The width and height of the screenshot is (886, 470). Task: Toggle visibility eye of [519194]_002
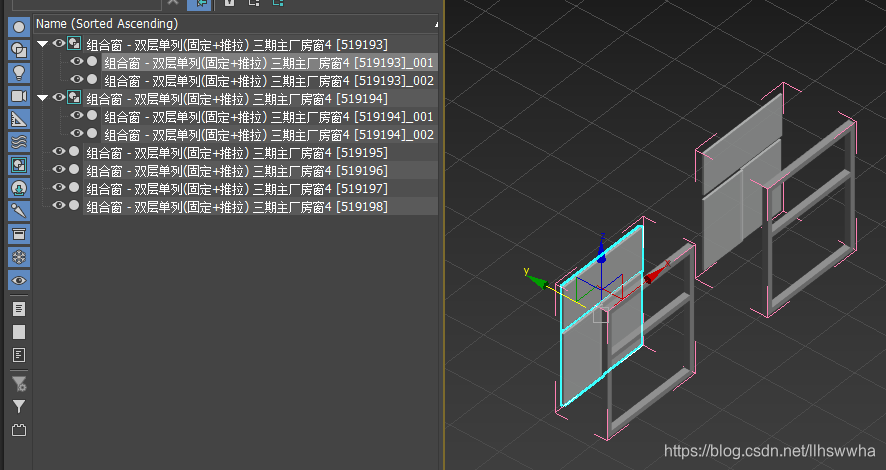click(x=77, y=133)
